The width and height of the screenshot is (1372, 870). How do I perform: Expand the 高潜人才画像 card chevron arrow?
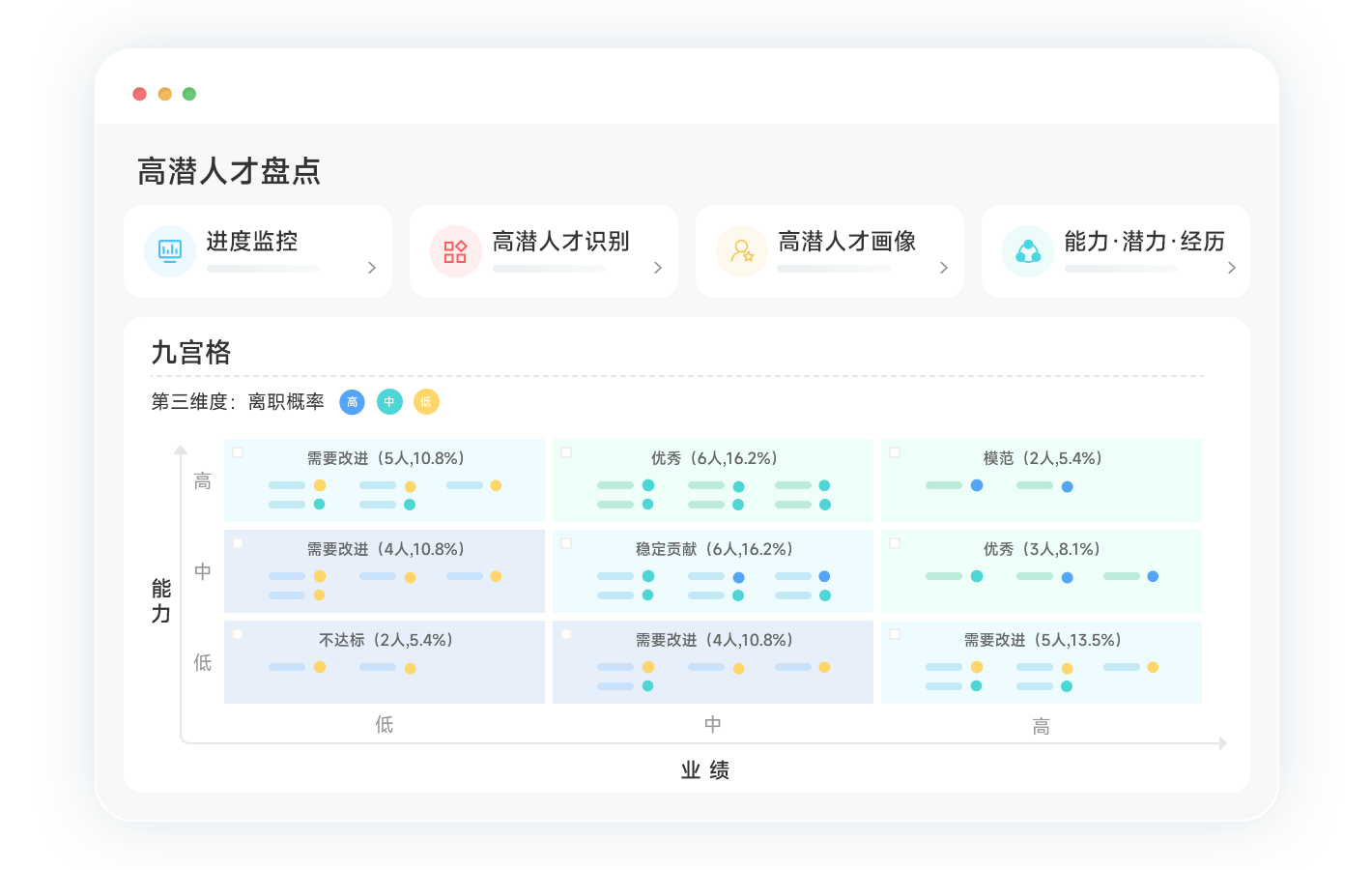[944, 268]
